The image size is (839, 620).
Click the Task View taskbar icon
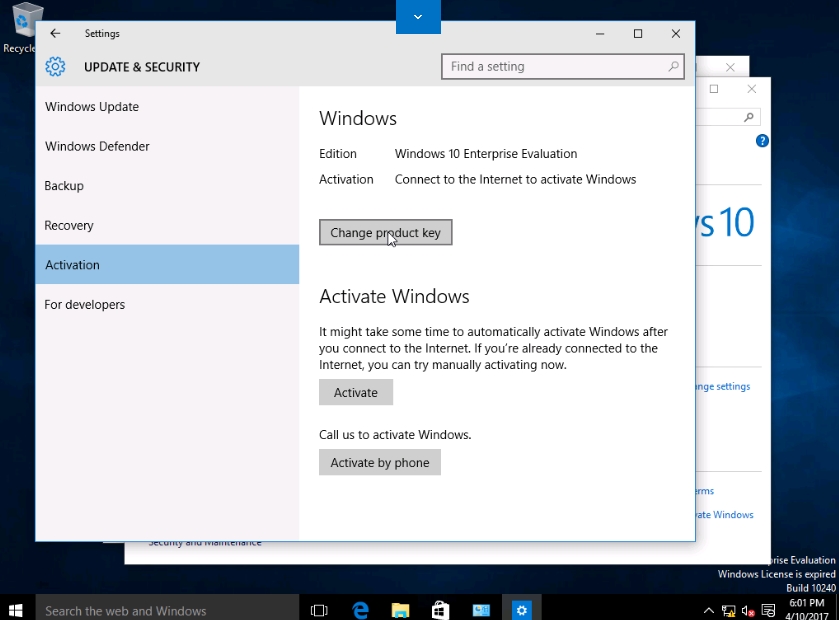tap(319, 609)
